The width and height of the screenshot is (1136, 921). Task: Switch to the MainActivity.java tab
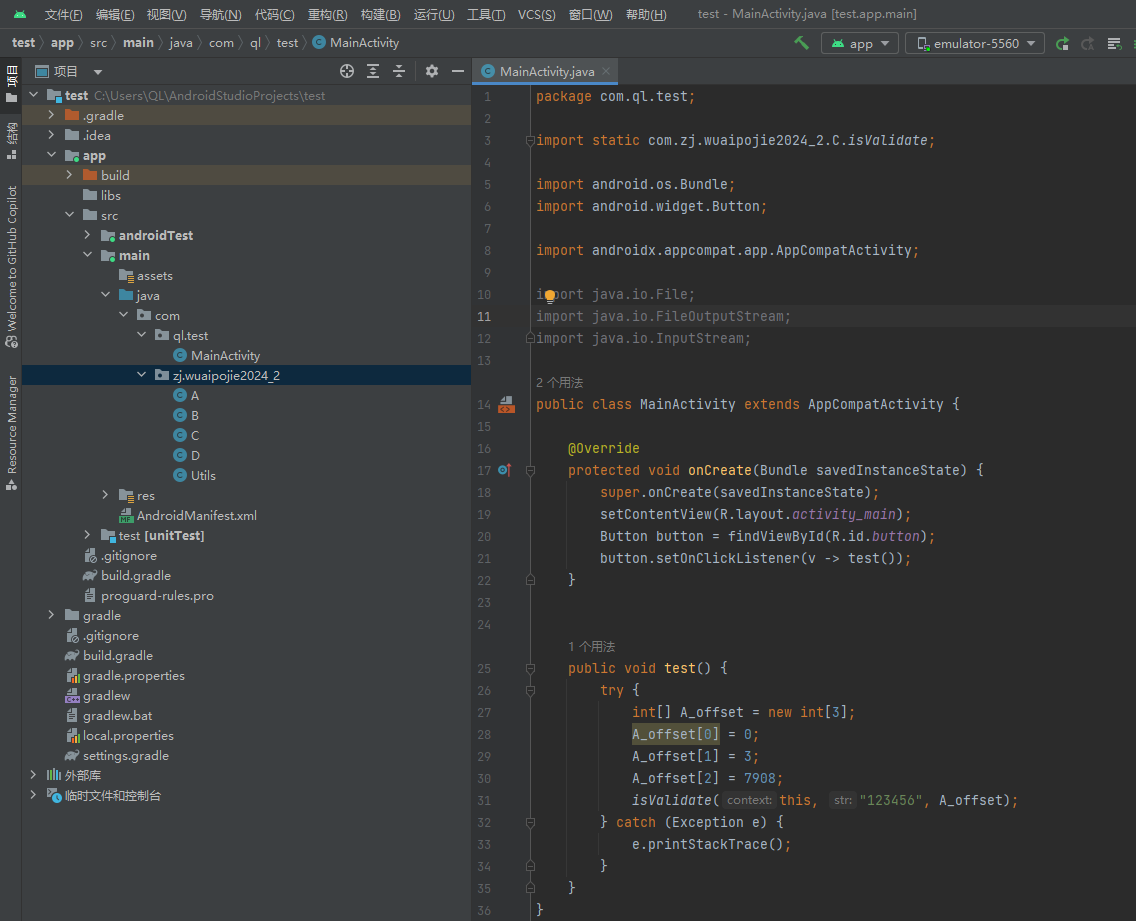pyautogui.click(x=546, y=71)
